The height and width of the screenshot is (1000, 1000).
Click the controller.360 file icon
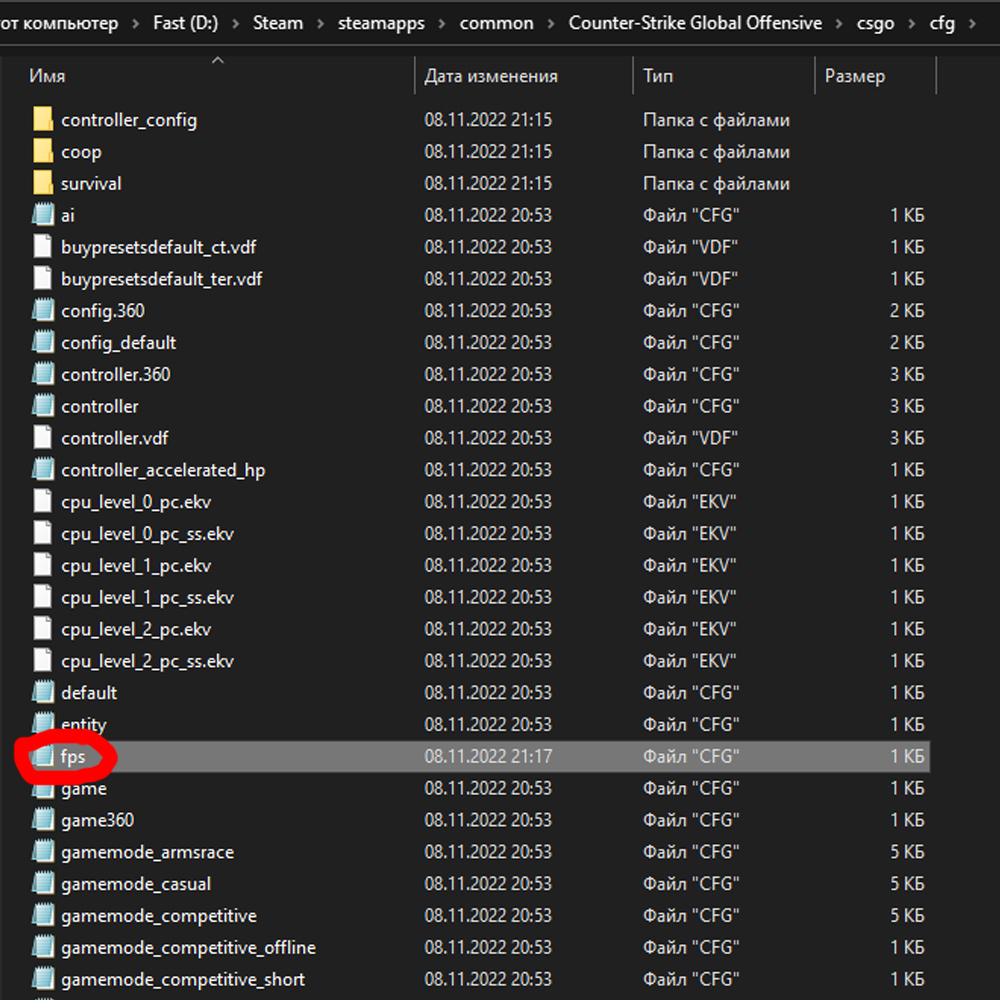coord(43,374)
